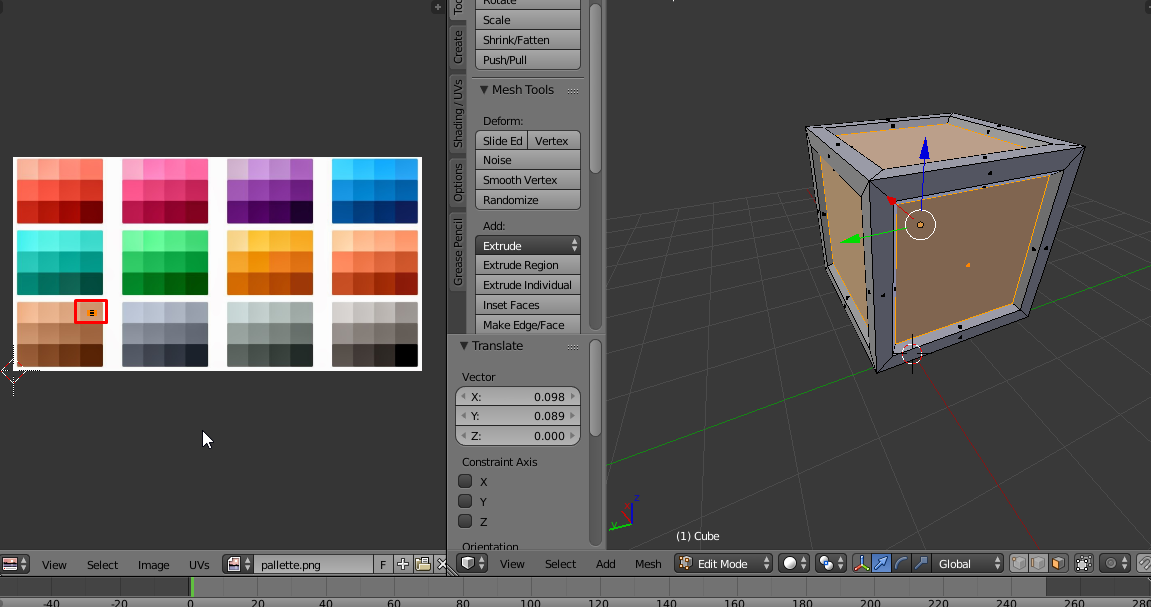Click the Shrink/Fatten button

[x=528, y=40]
